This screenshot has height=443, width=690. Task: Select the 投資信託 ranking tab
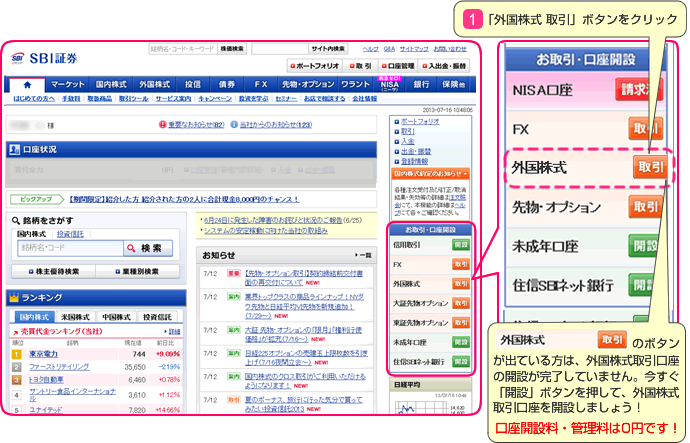pyautogui.click(x=158, y=317)
